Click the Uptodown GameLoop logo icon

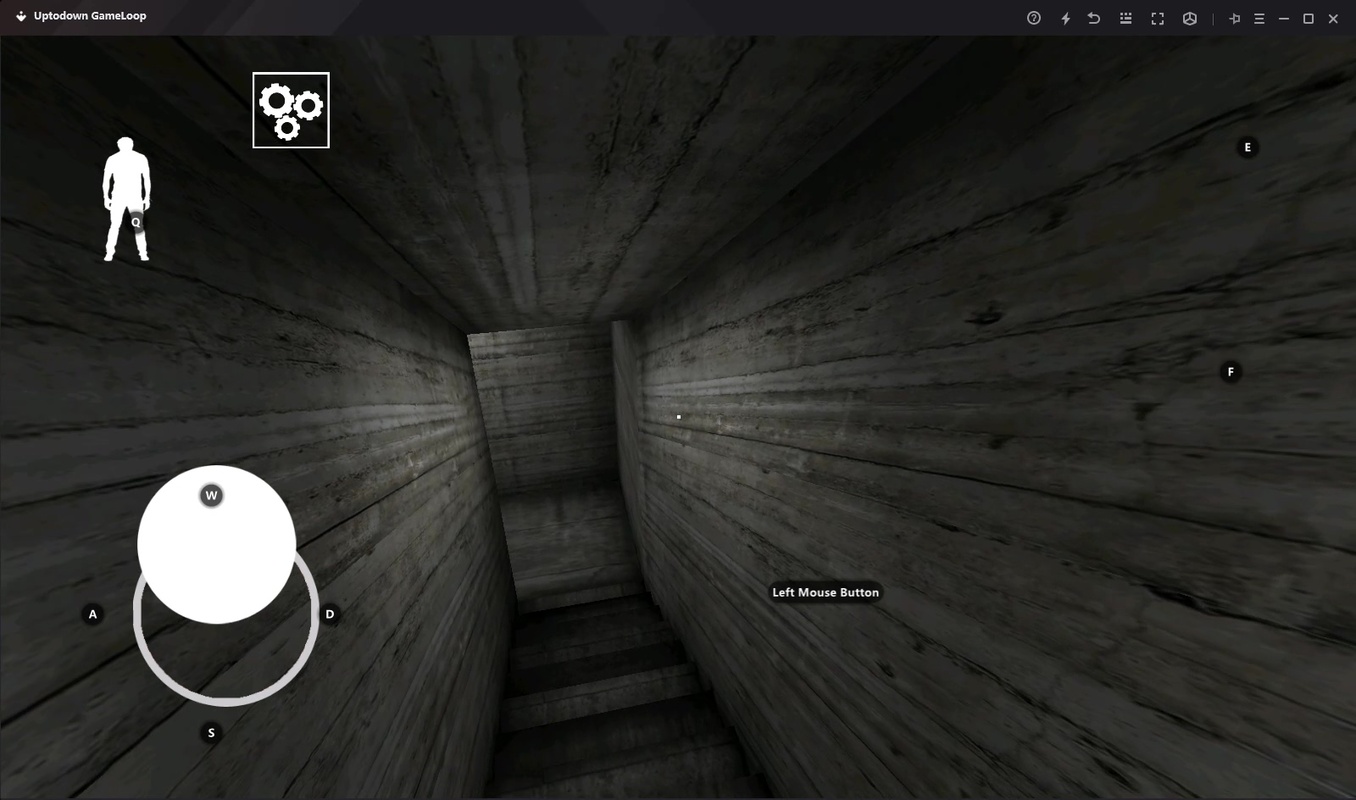click(21, 16)
